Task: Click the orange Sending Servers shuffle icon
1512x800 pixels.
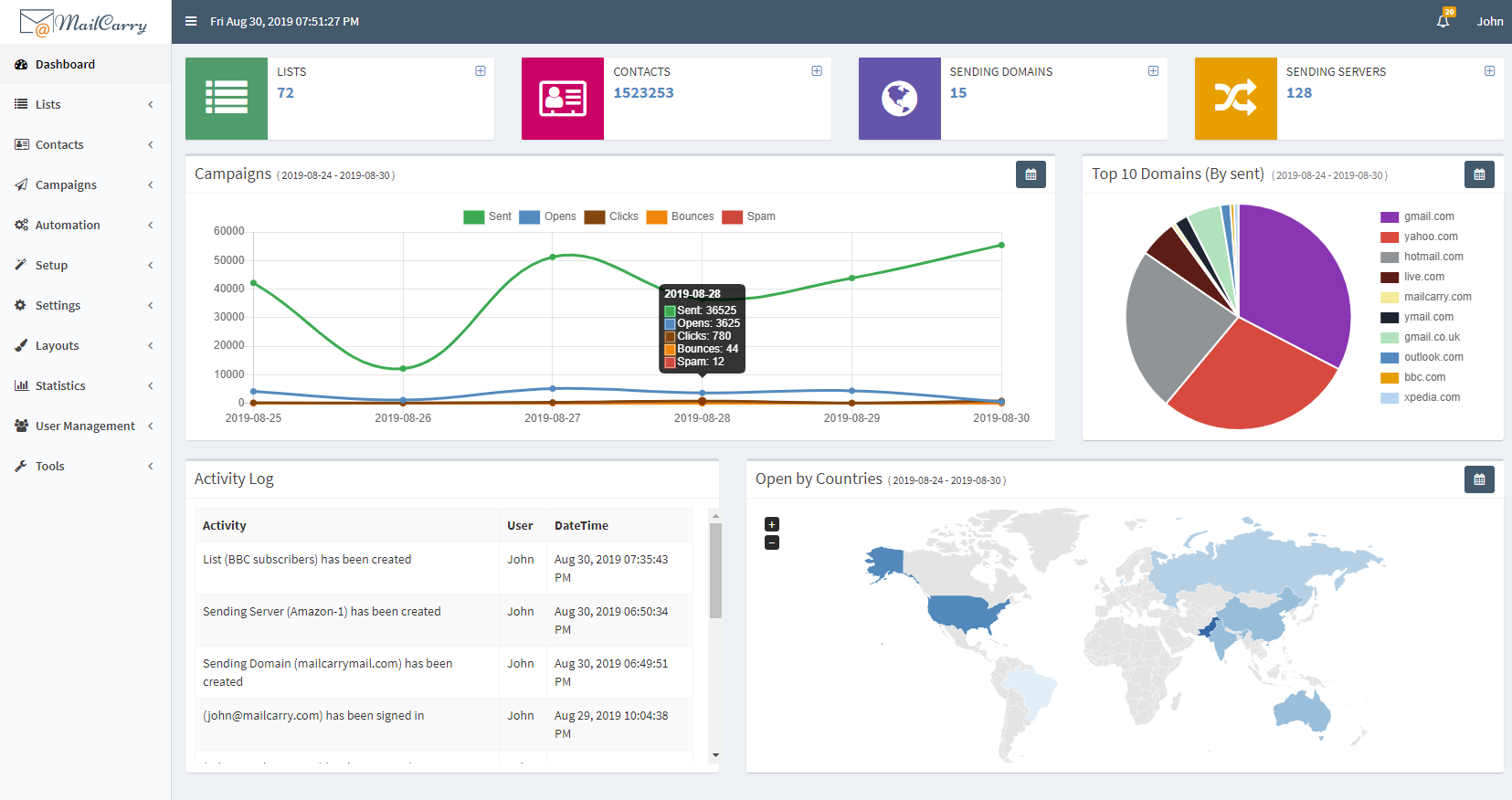Action: (x=1235, y=99)
